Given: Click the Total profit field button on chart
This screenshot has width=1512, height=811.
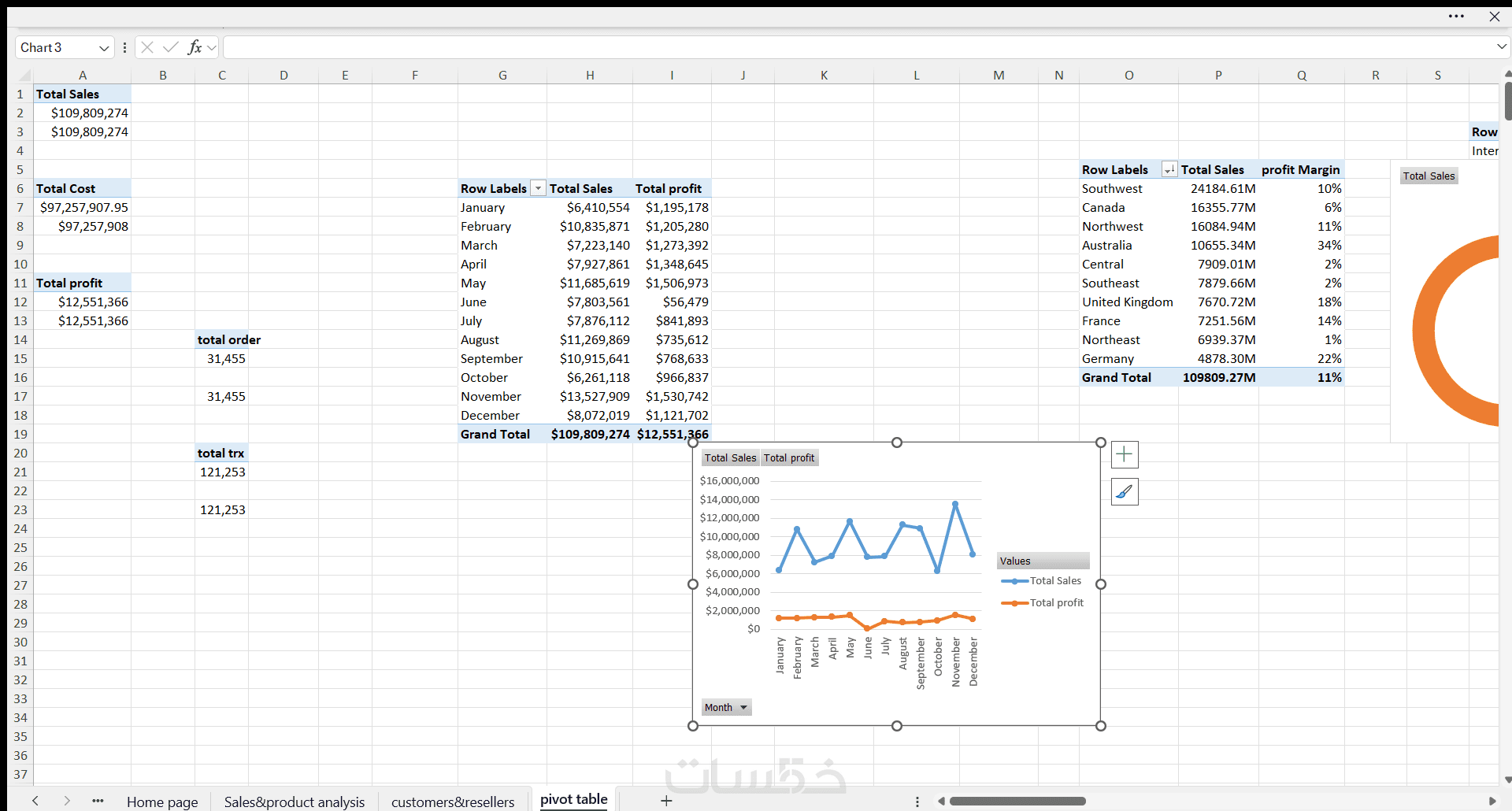Looking at the screenshot, I should click(789, 457).
